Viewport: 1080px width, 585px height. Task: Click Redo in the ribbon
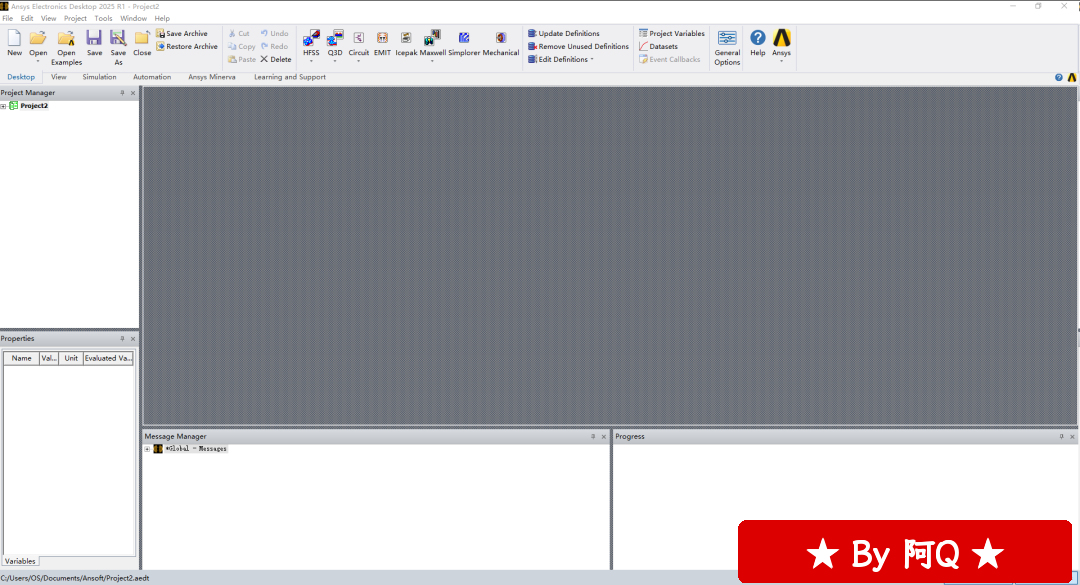274,46
